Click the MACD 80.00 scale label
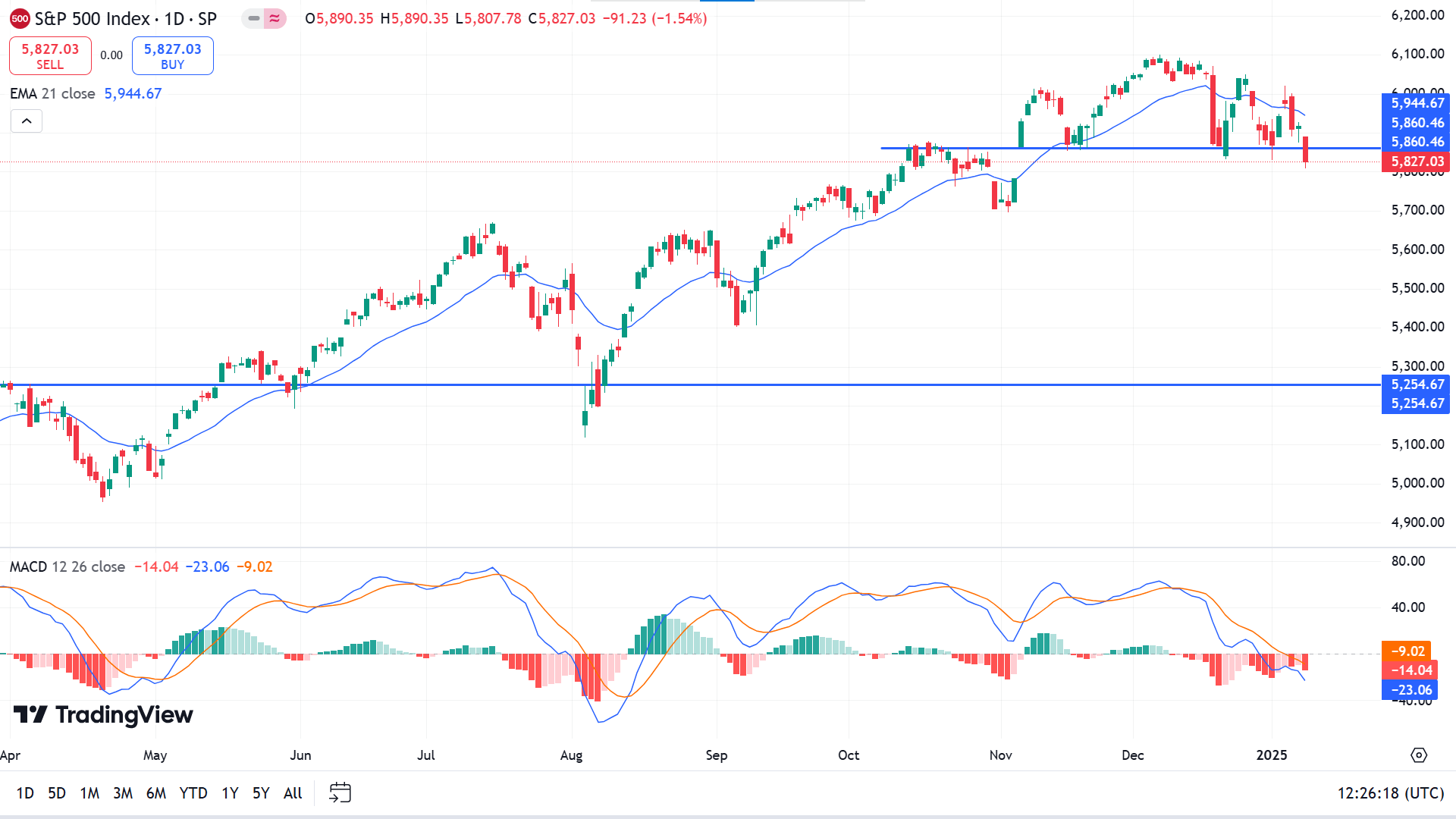Image resolution: width=1456 pixels, height=819 pixels. click(1408, 561)
